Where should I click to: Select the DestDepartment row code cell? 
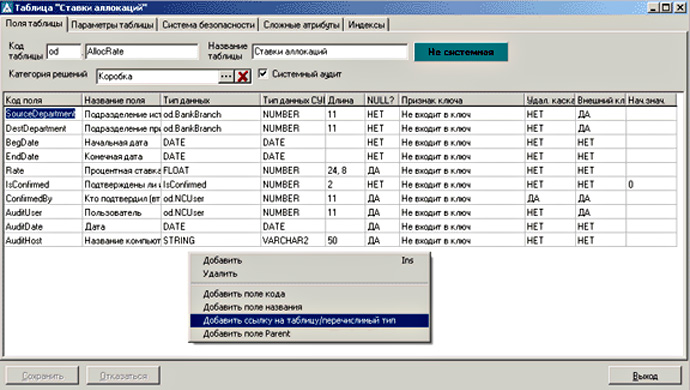click(43, 128)
